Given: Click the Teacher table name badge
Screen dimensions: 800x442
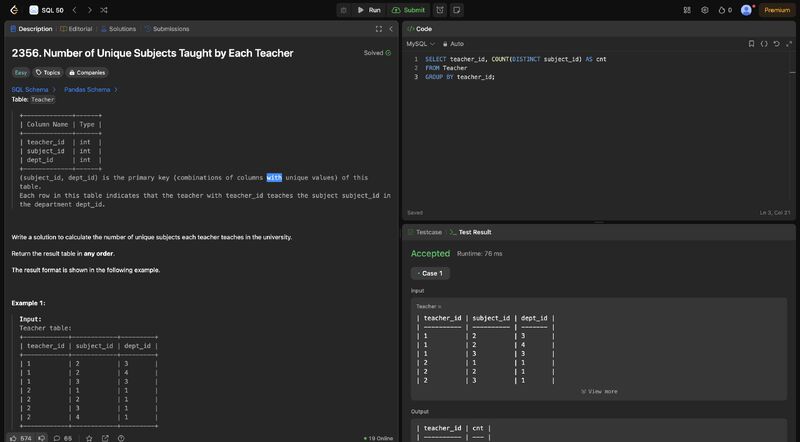Looking at the screenshot, I should tap(42, 100).
